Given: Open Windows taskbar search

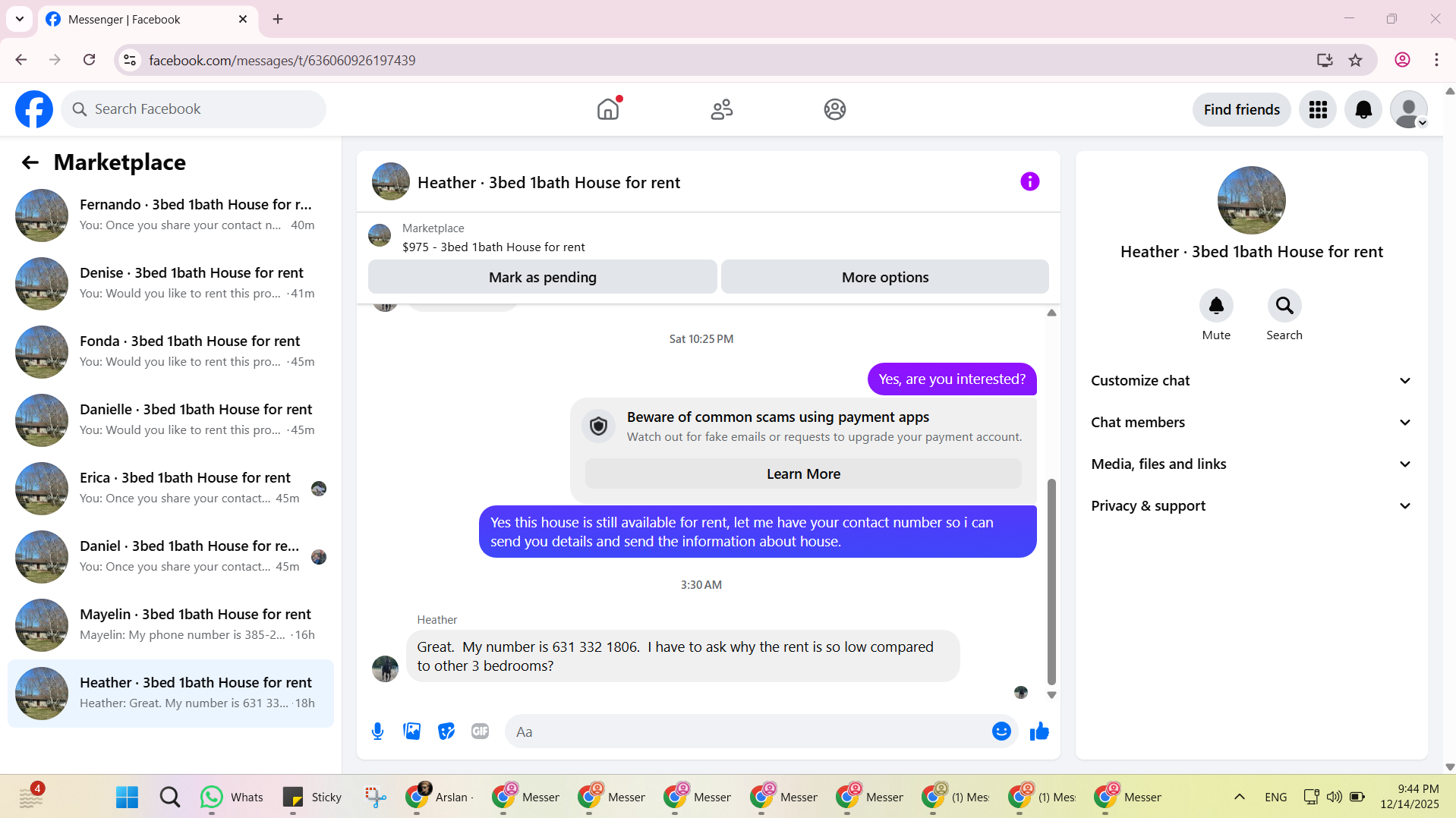Looking at the screenshot, I should coord(169,797).
